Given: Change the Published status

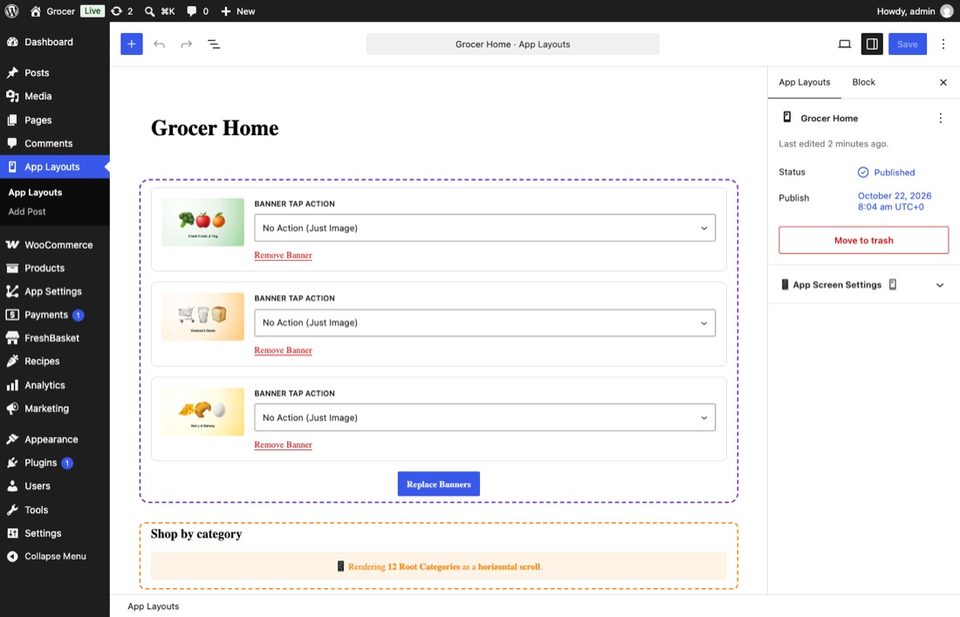Looking at the screenshot, I should click(x=886, y=173).
